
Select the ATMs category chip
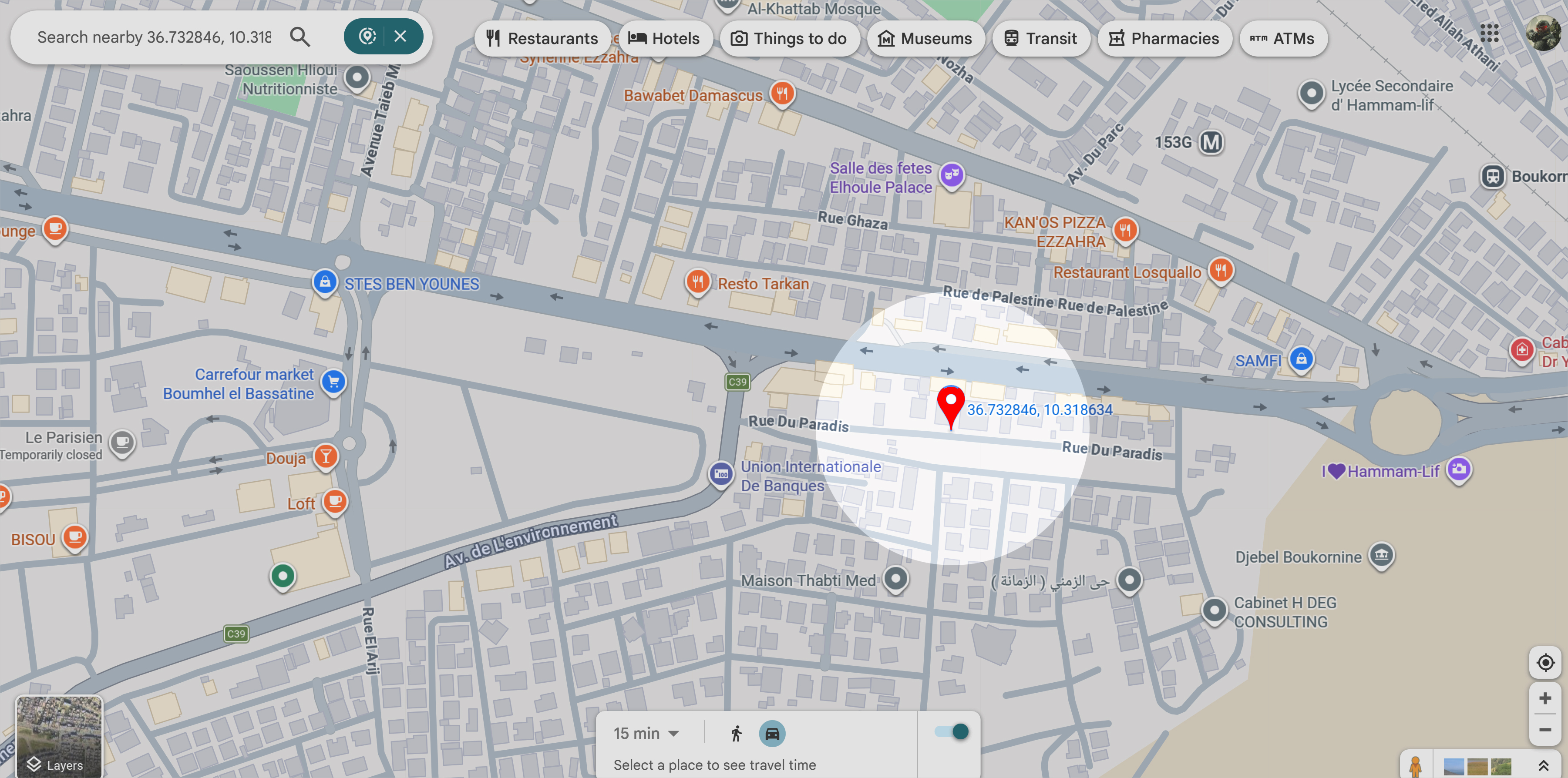[1283, 38]
